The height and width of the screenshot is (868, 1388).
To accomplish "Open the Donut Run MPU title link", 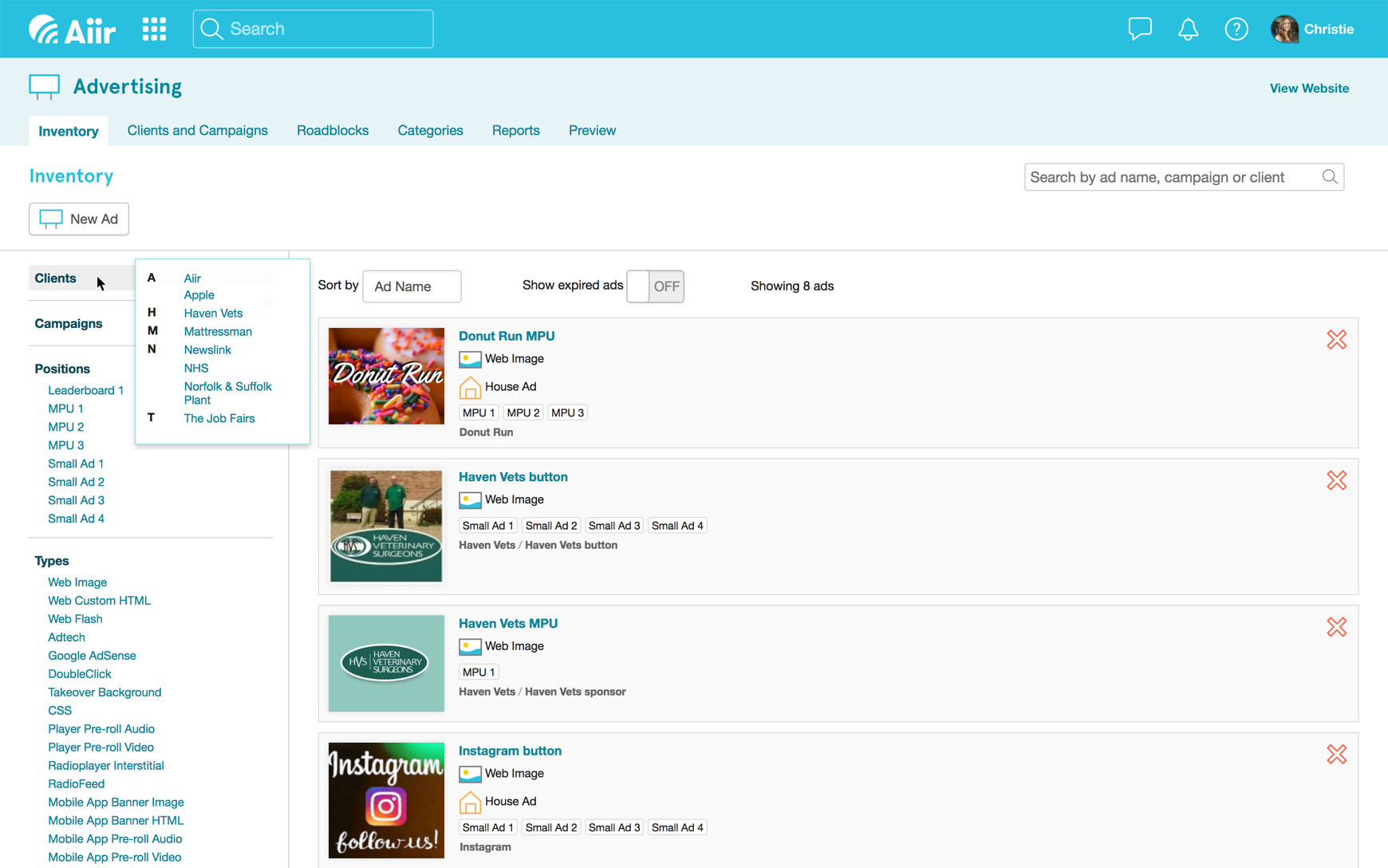I will [x=507, y=337].
